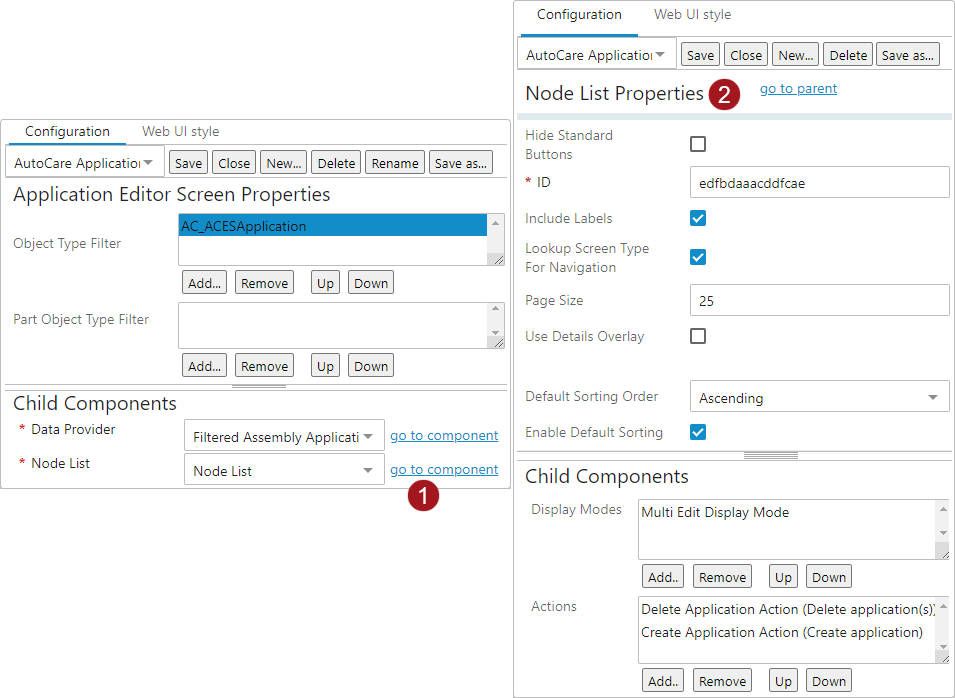Click Add... under Part Object Type Filter
The height and width of the screenshot is (698, 955).
(204, 365)
